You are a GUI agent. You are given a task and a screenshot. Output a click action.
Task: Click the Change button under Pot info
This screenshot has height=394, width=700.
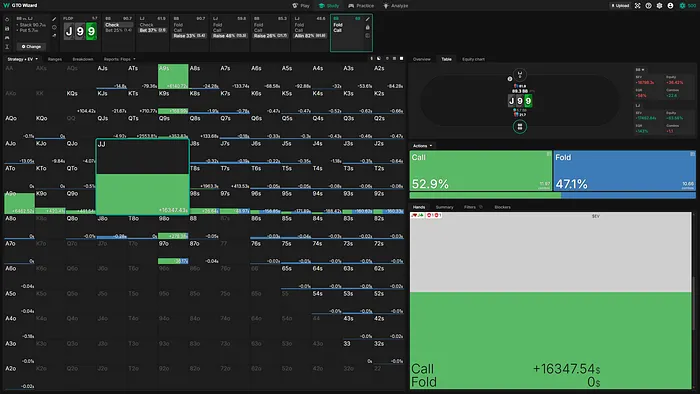point(31,46)
